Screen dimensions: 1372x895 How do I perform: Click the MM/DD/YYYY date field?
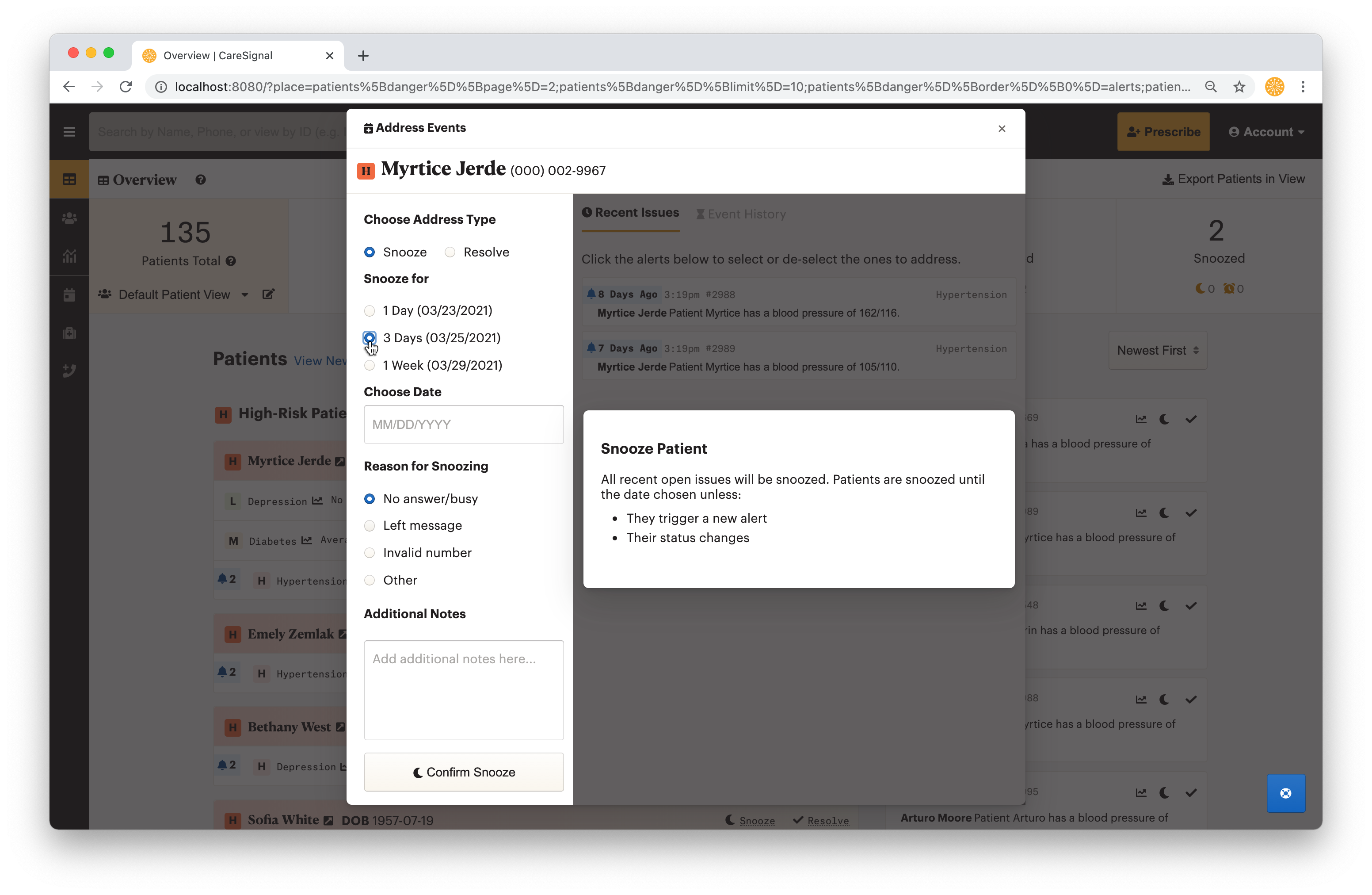464,425
